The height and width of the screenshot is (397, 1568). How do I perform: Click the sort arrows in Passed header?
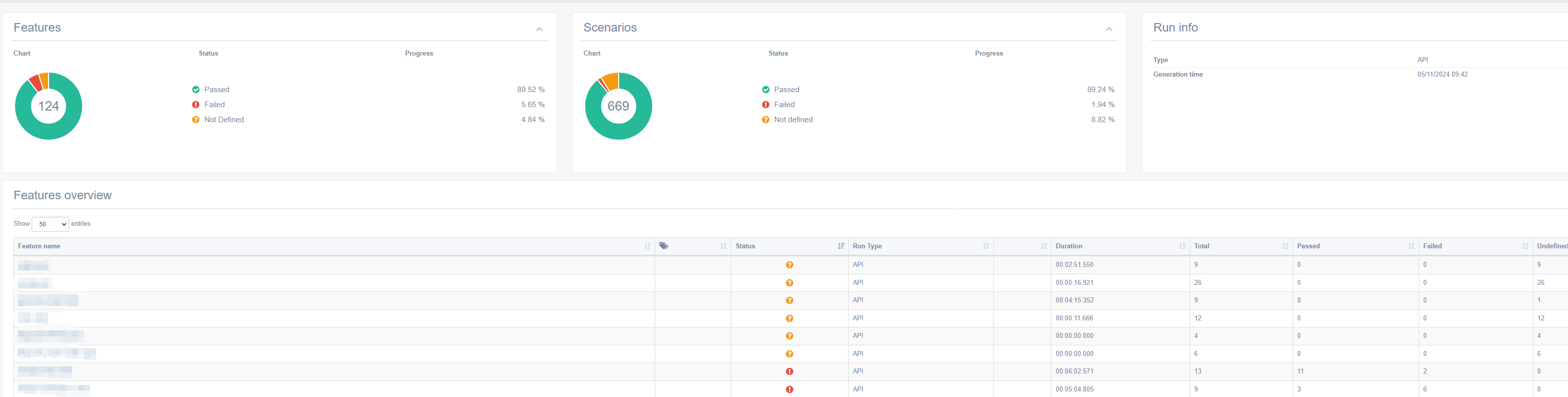[1411, 246]
